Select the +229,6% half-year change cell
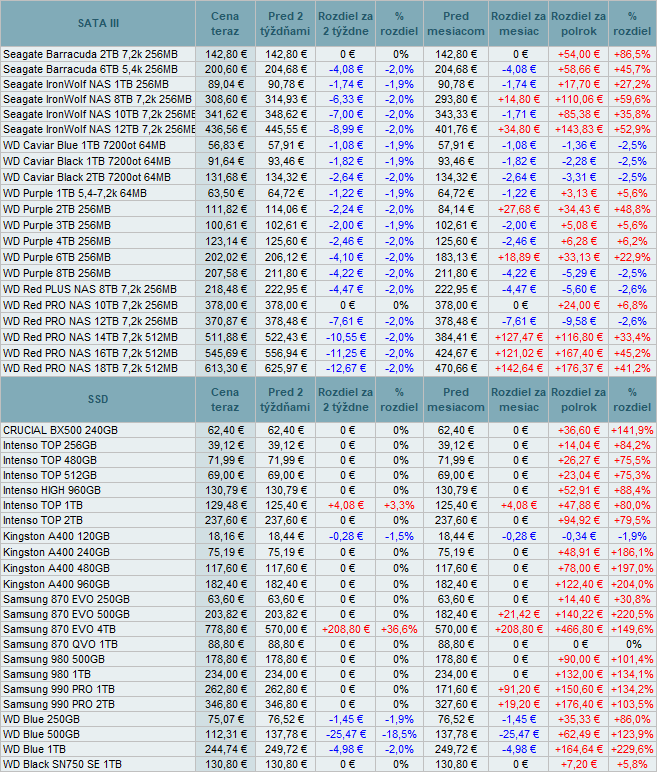Image resolution: width=657 pixels, height=772 pixels. point(631,748)
